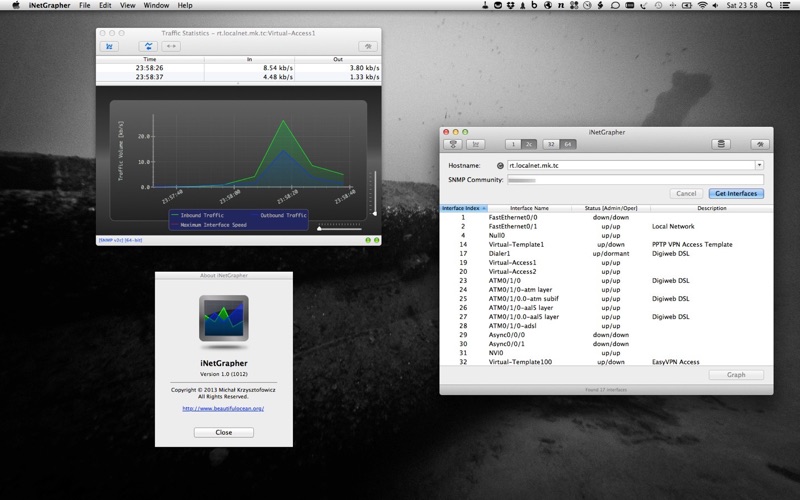
Task: Select SNMP version 2c toggle
Action: [529, 144]
